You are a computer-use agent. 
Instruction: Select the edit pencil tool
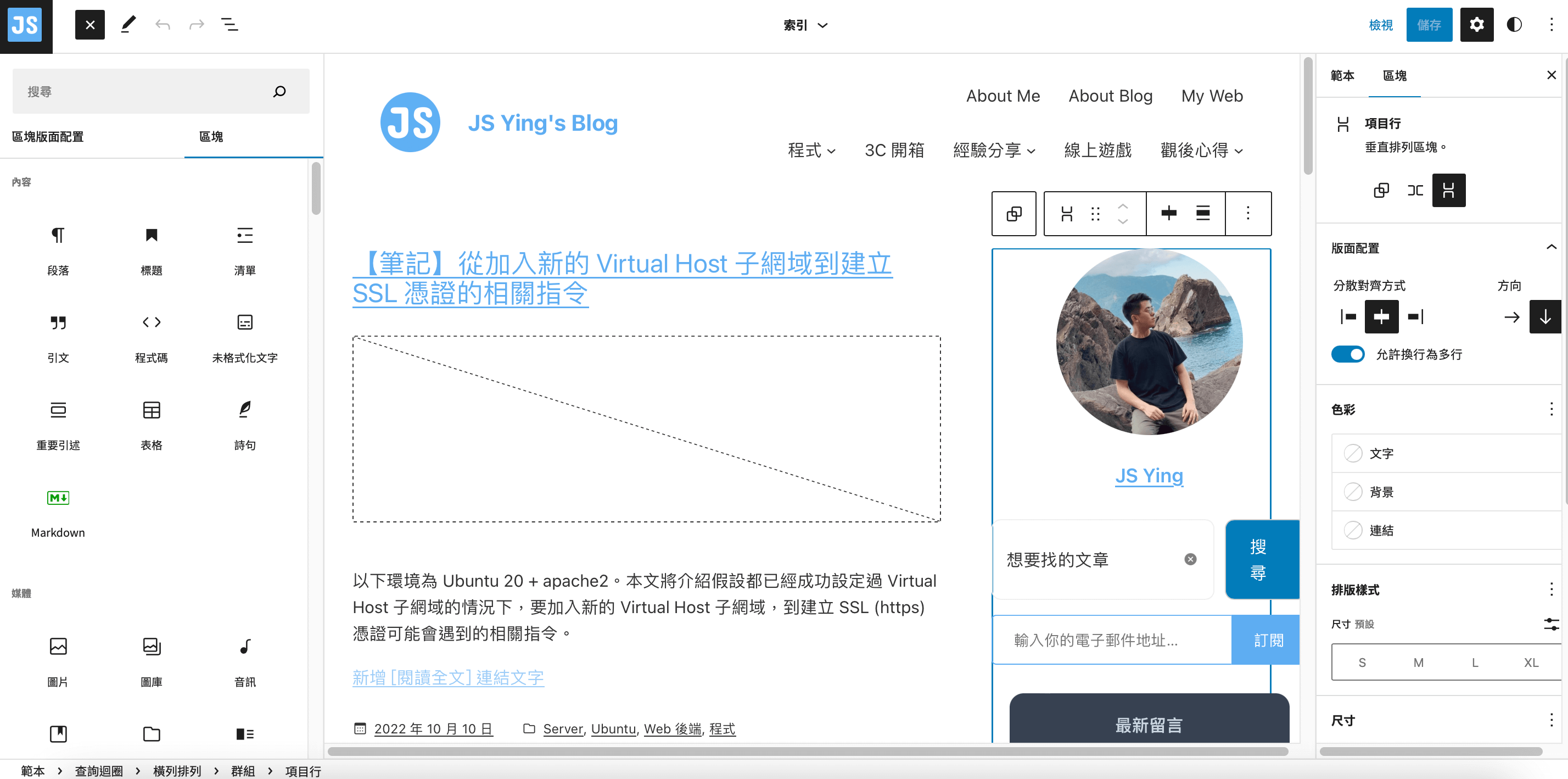click(x=128, y=25)
